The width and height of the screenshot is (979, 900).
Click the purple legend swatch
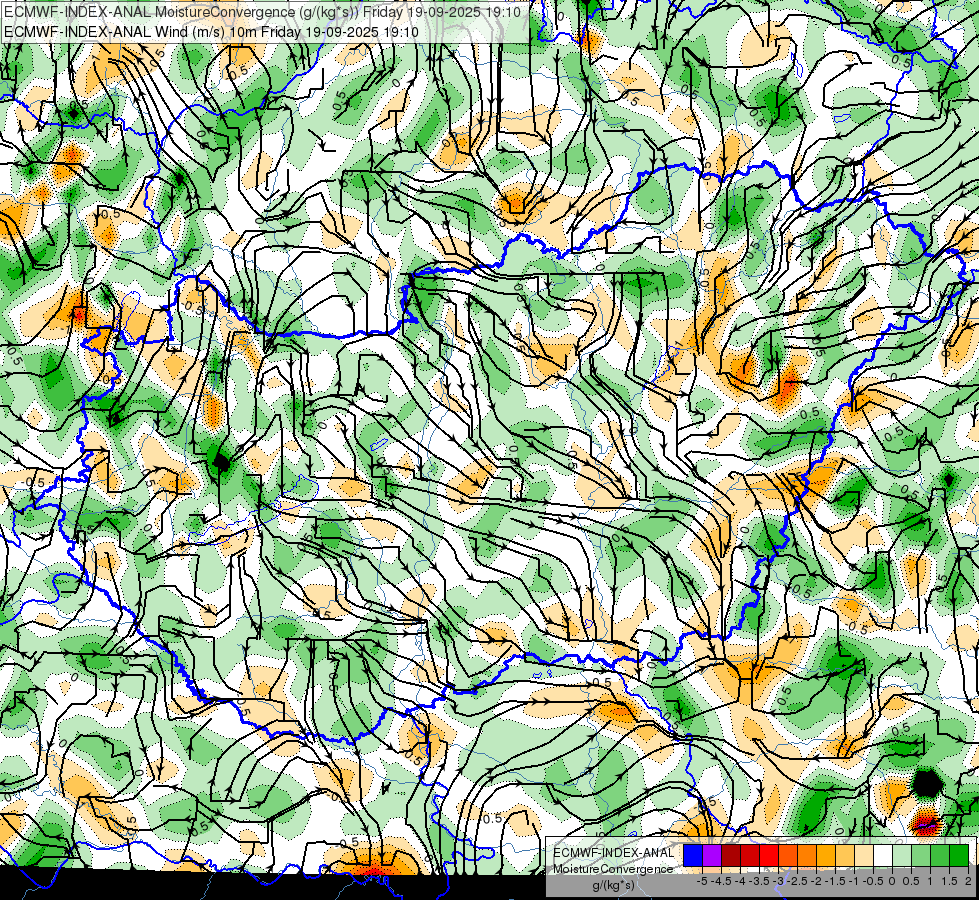[712, 855]
